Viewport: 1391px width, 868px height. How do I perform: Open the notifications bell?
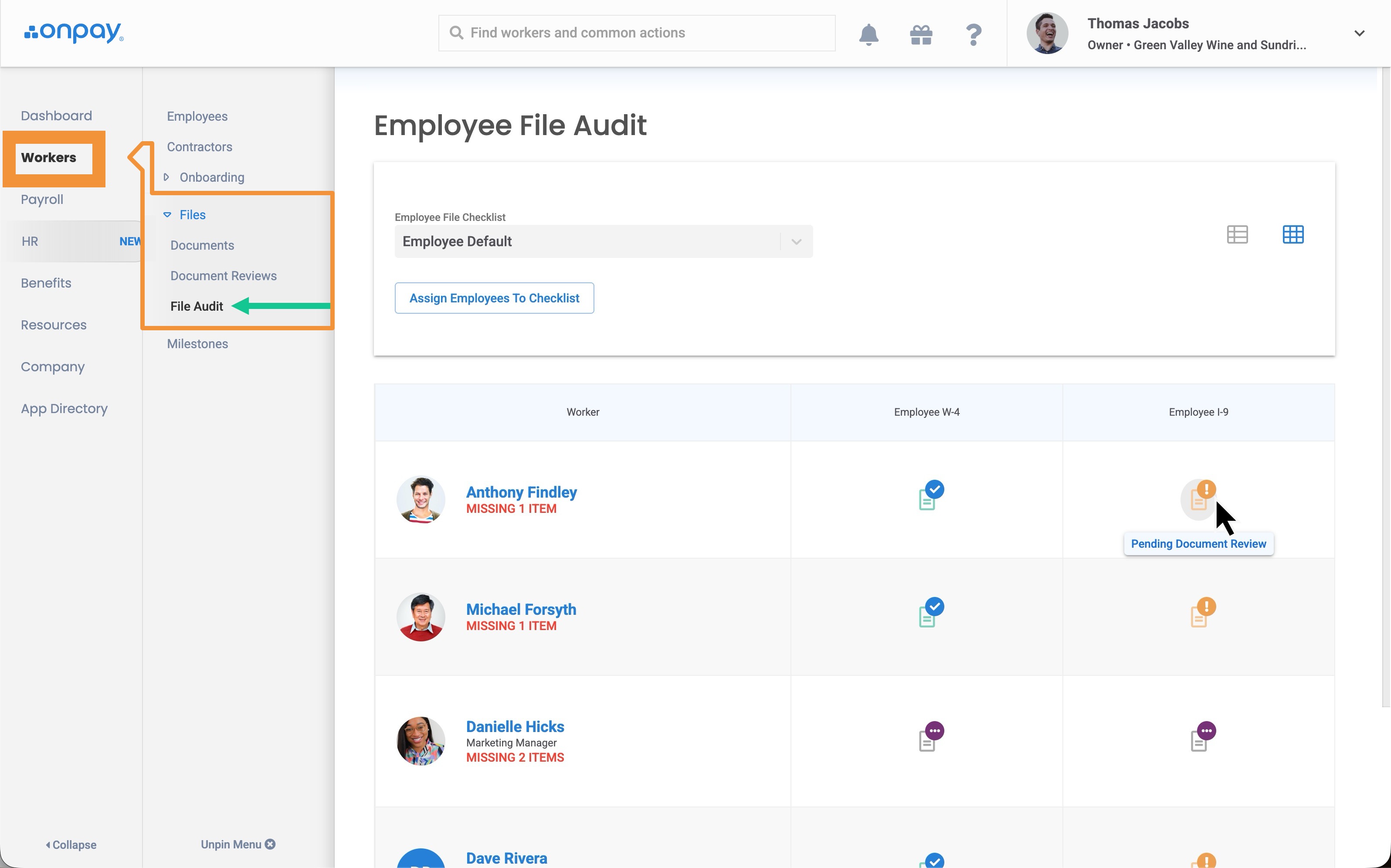coord(869,34)
